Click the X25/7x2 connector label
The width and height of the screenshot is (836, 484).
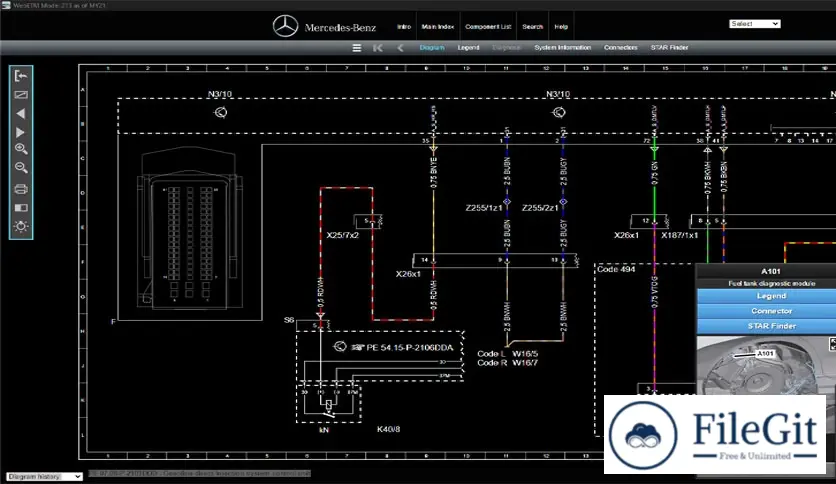[x=342, y=235]
